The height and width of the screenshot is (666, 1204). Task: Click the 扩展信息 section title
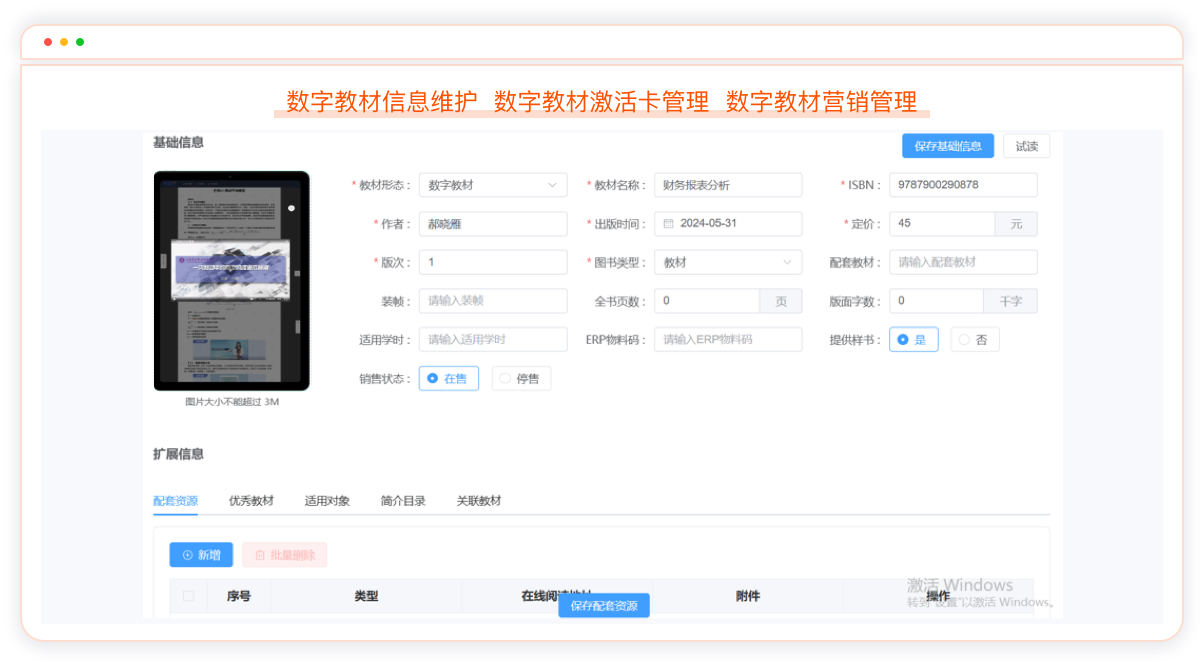(178, 454)
